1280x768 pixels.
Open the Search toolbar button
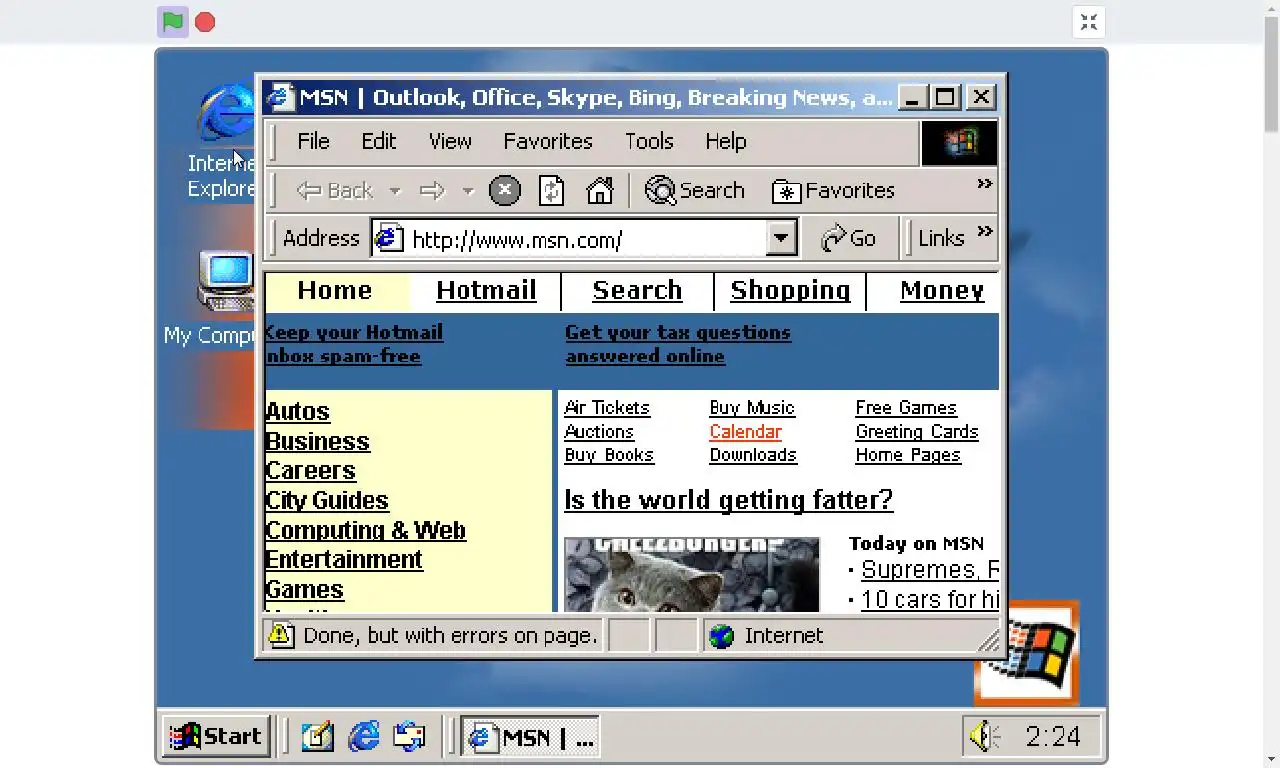pos(695,190)
